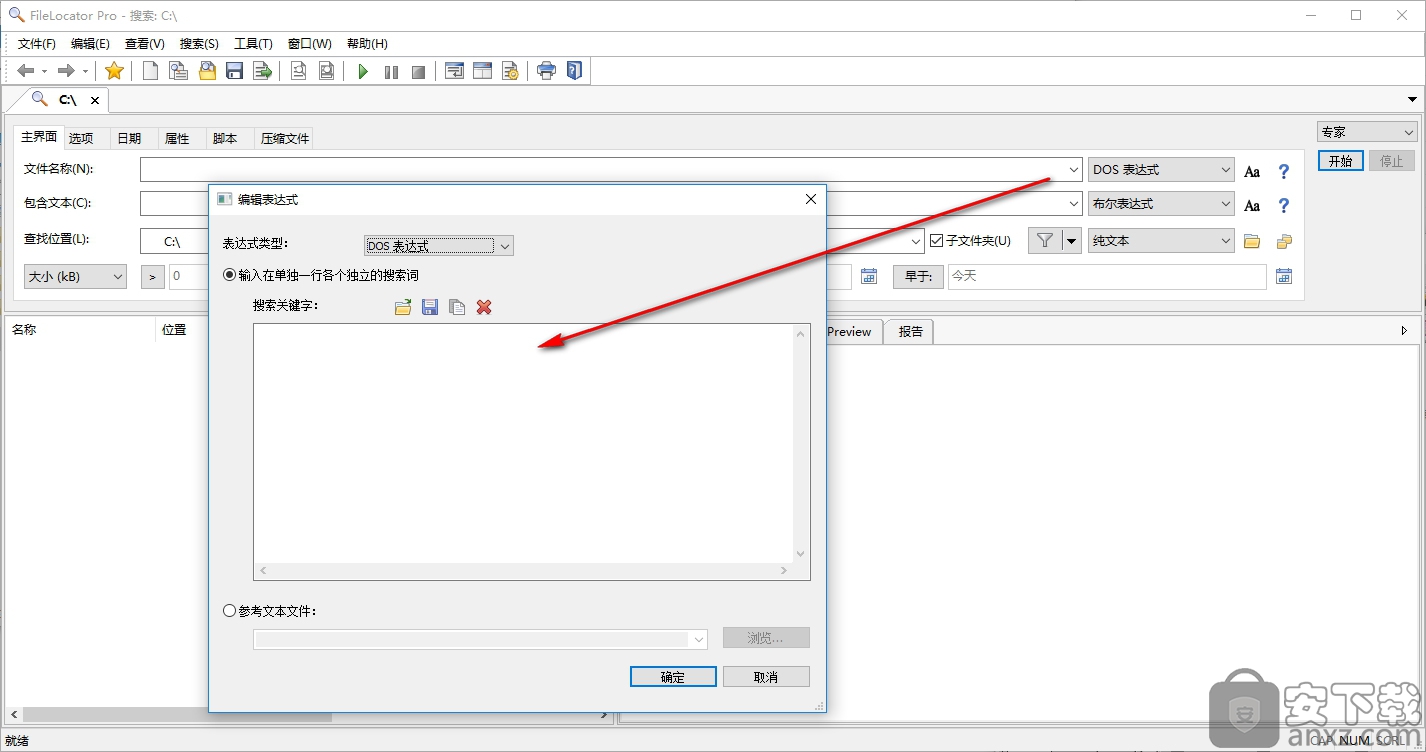Click inside the 搜索关键字 text area

click(x=523, y=443)
